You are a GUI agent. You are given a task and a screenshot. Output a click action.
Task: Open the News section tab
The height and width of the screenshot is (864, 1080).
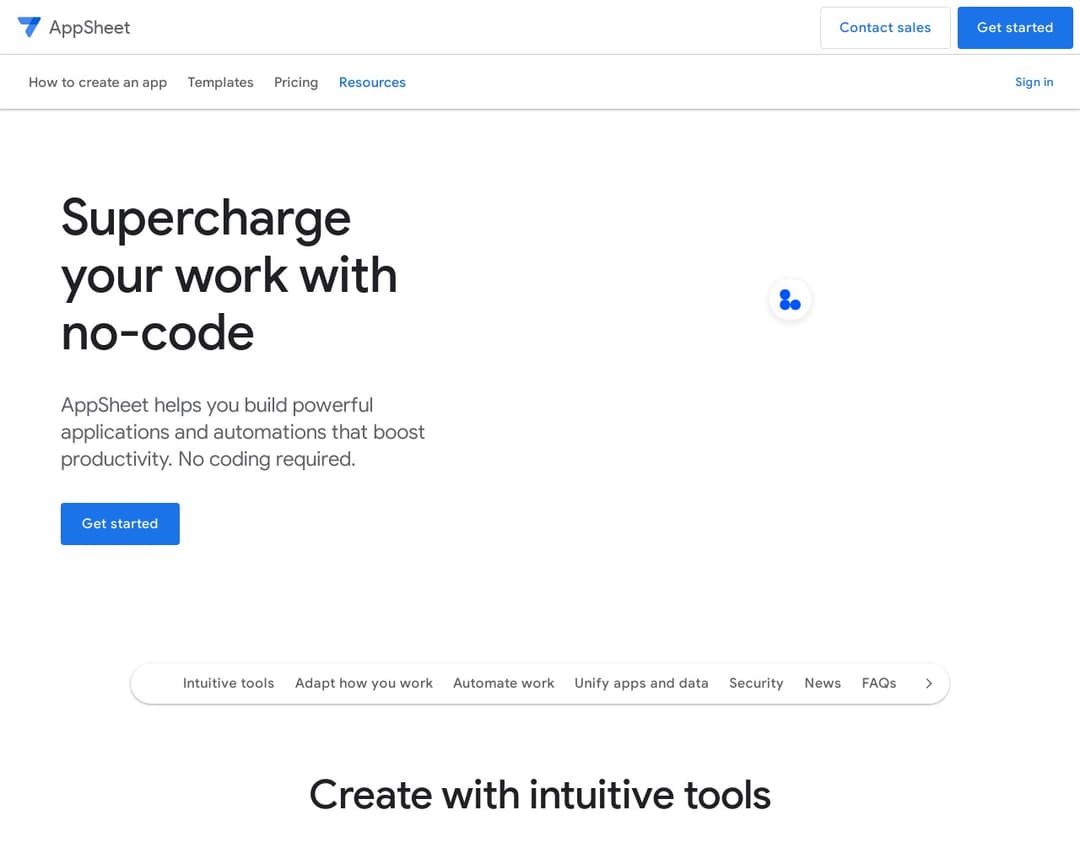click(822, 683)
